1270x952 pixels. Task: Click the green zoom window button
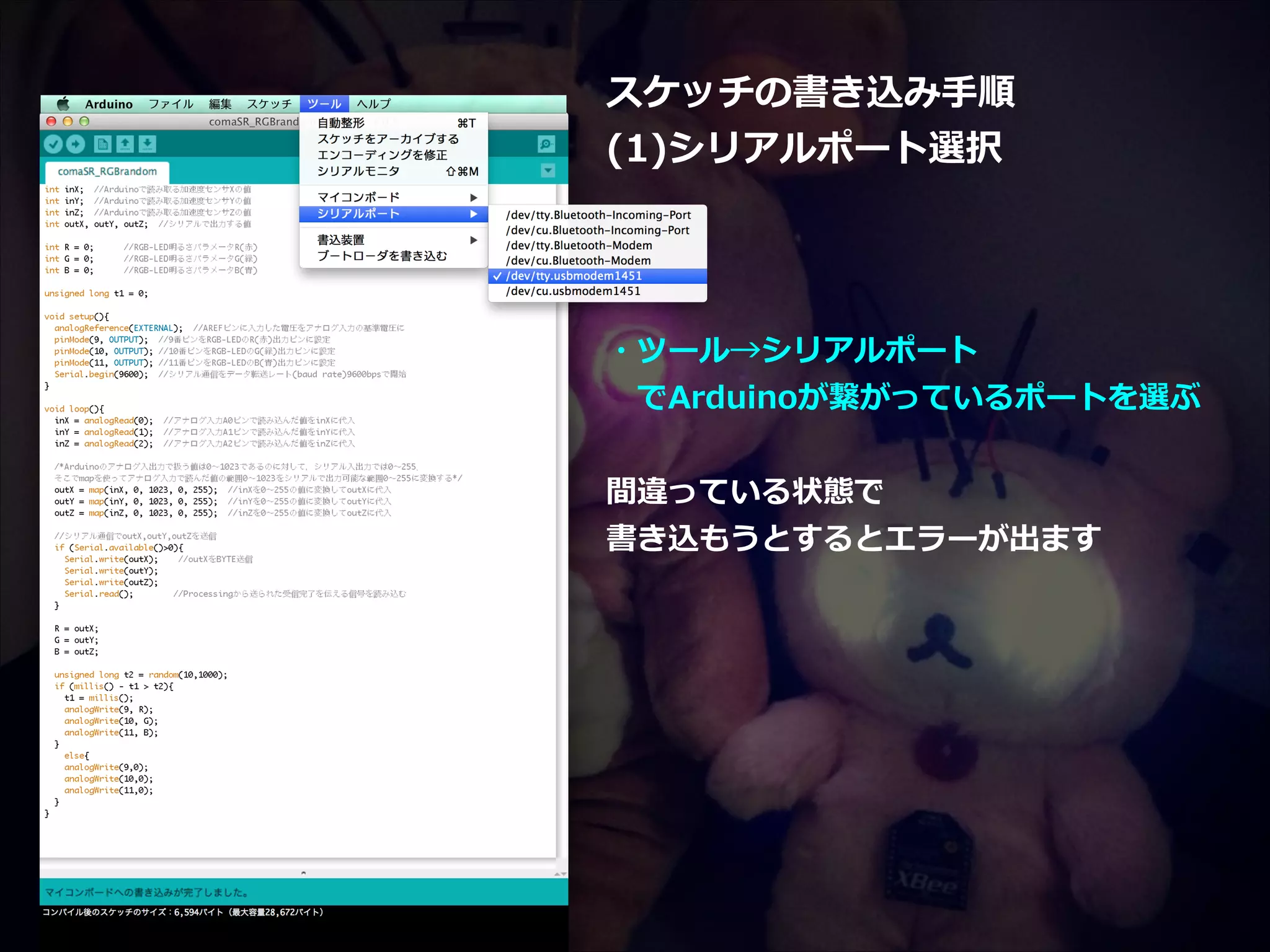click(x=84, y=121)
